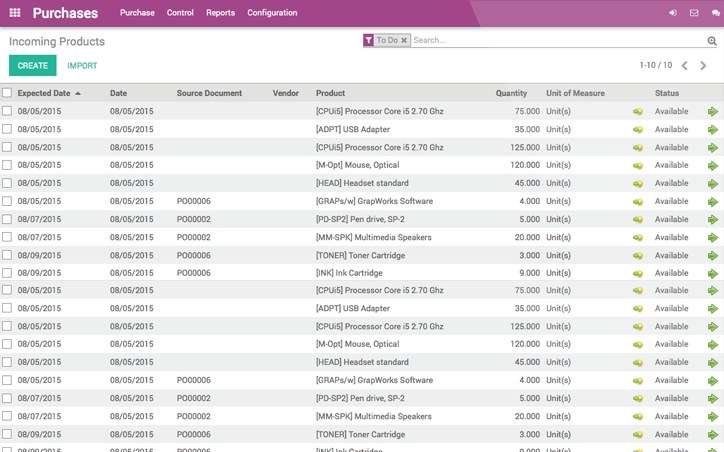Image resolution: width=724 pixels, height=452 pixels.
Task: Open the apps grid menu icon
Action: pyautogui.click(x=15, y=13)
